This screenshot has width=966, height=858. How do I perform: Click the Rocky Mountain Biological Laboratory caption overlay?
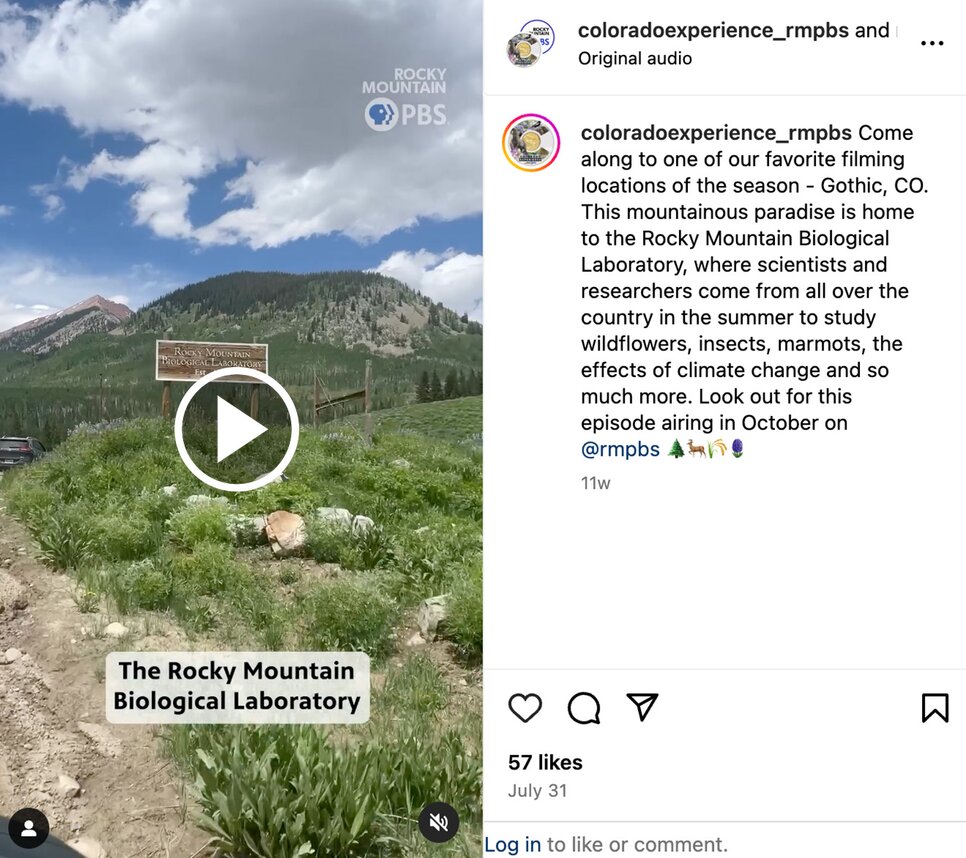[237, 686]
